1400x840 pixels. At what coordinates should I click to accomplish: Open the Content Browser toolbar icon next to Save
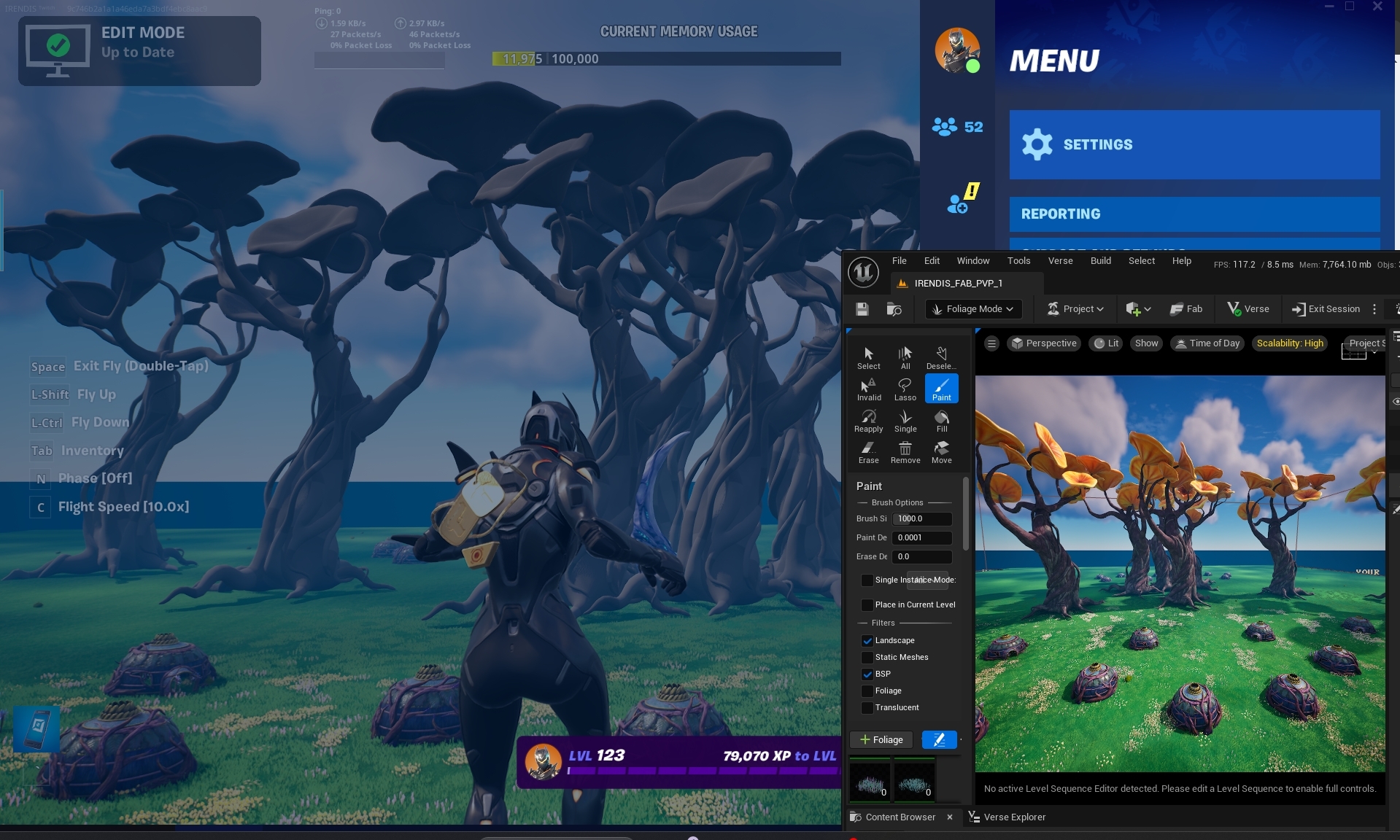pyautogui.click(x=894, y=309)
